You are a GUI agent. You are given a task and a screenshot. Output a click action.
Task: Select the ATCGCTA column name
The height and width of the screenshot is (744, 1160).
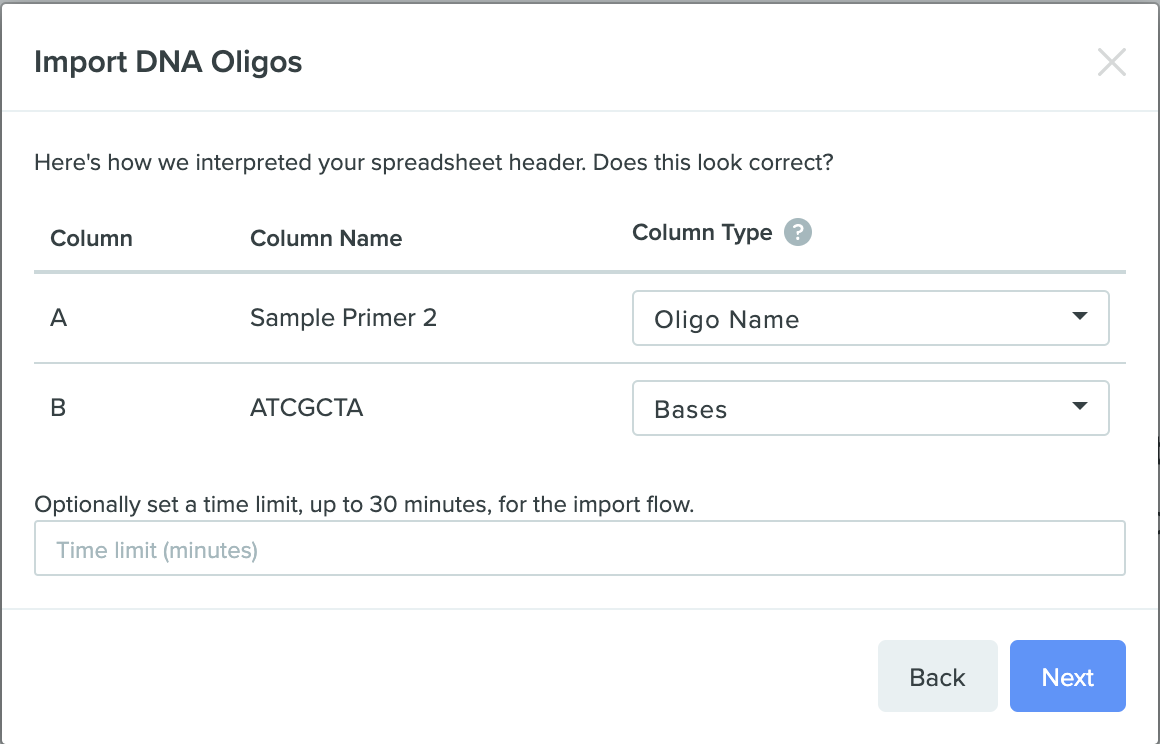coord(306,407)
